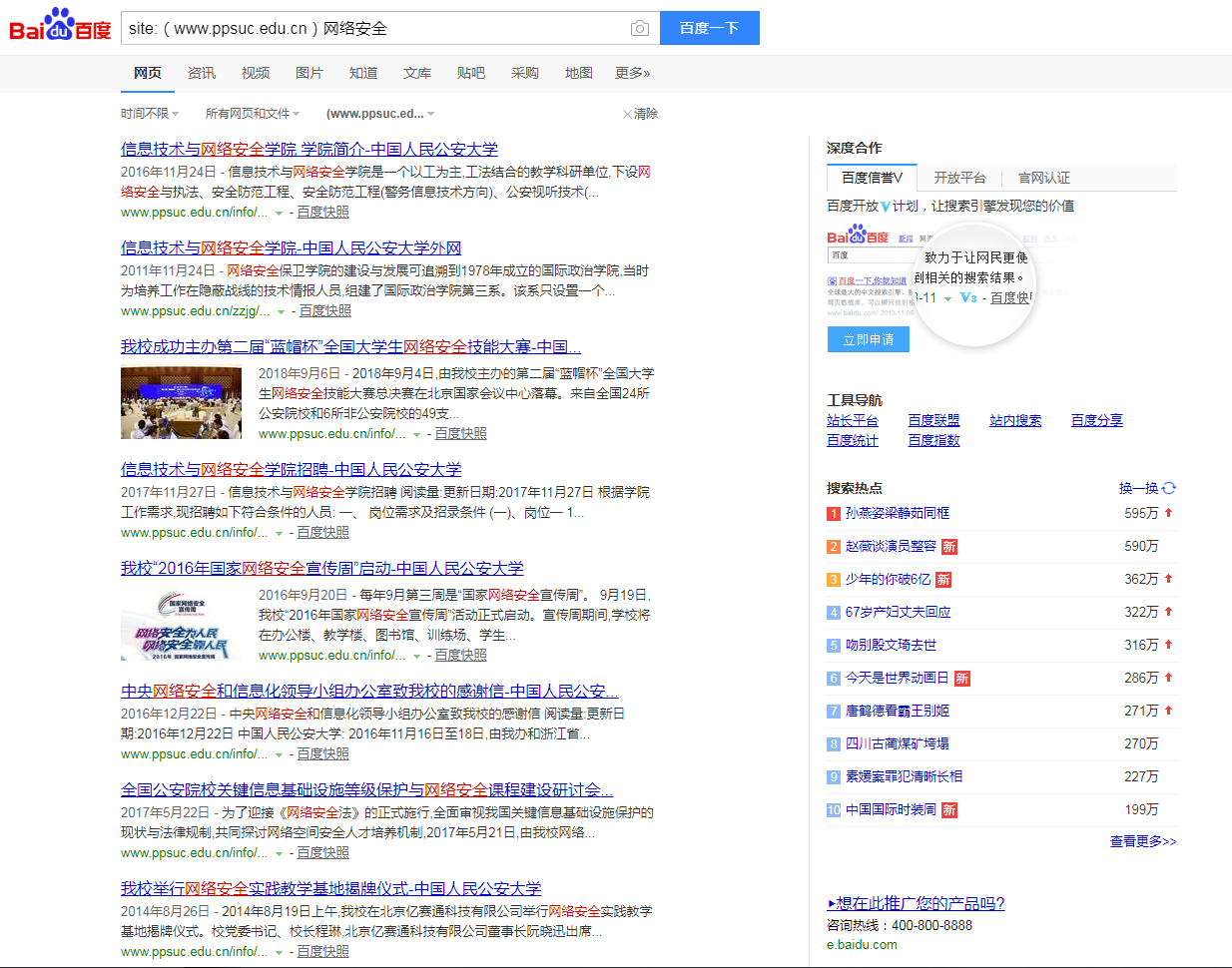Viewport: 1232px width, 968px height.
Task: Switch to the 文库 tab
Action: [417, 73]
